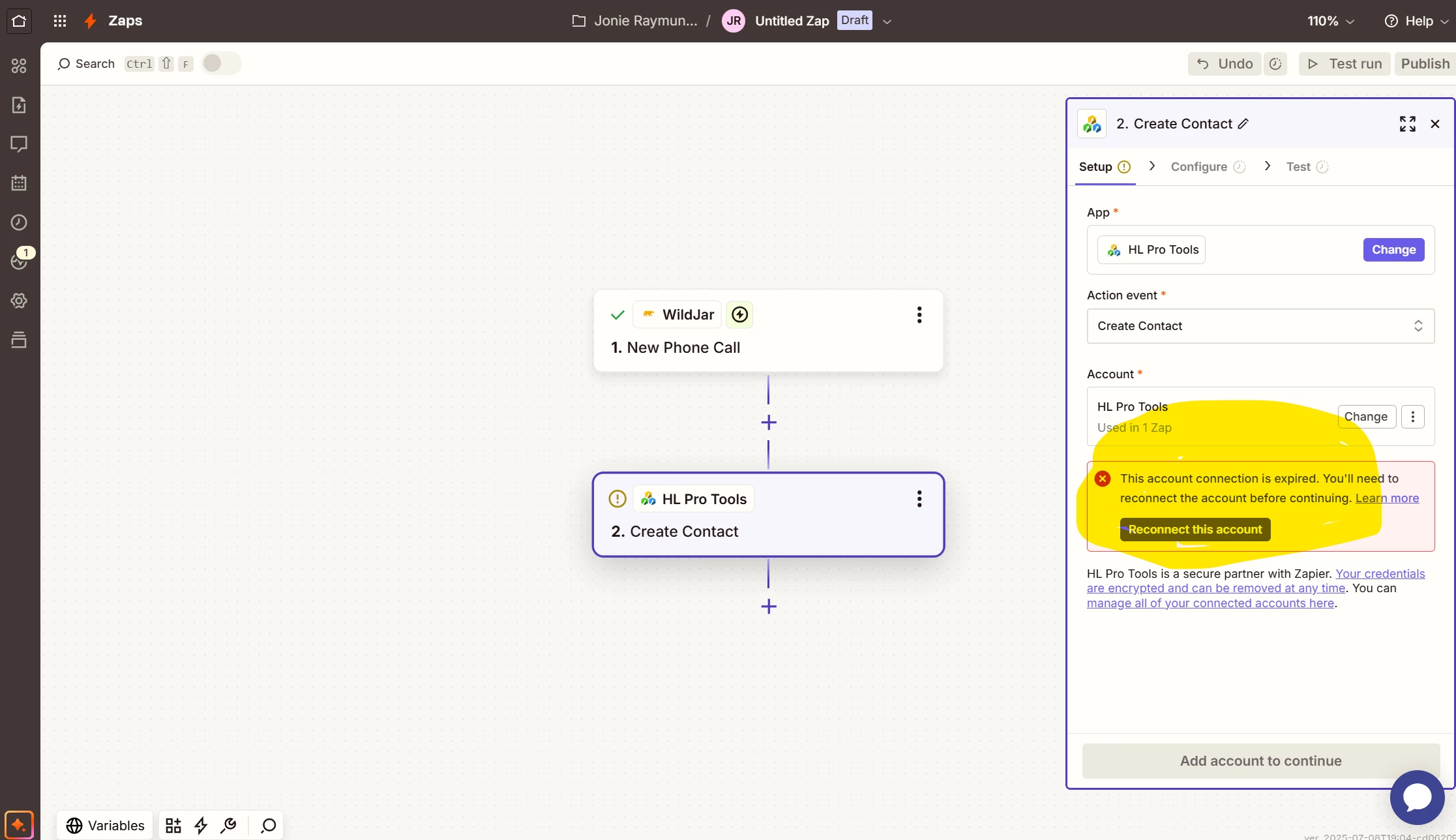Screen dimensions: 1456x840
Task: Add a step between WildJar and HL Pro Tools
Action: pos(769,423)
